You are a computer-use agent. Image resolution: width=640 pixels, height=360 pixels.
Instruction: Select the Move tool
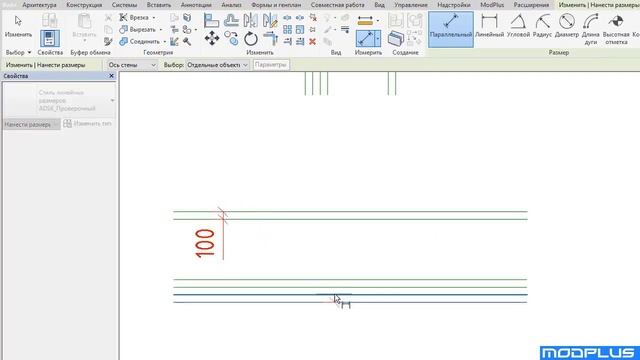tap(211, 39)
